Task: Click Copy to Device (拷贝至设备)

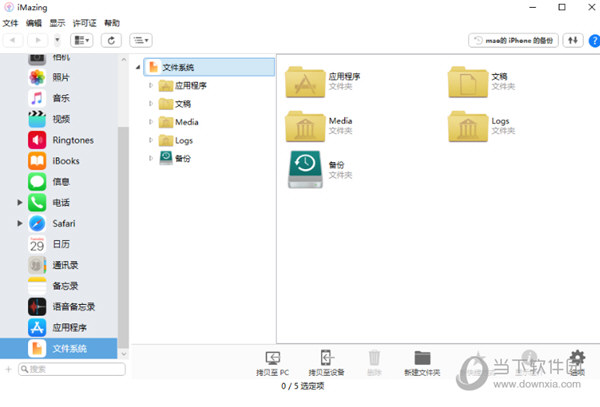Action: pyautogui.click(x=326, y=364)
